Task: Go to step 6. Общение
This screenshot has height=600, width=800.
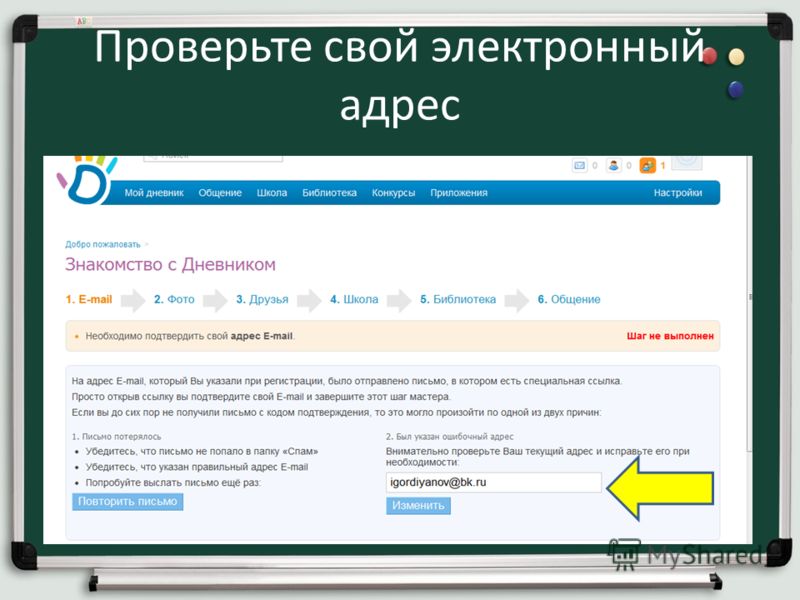Action: pyautogui.click(x=569, y=299)
